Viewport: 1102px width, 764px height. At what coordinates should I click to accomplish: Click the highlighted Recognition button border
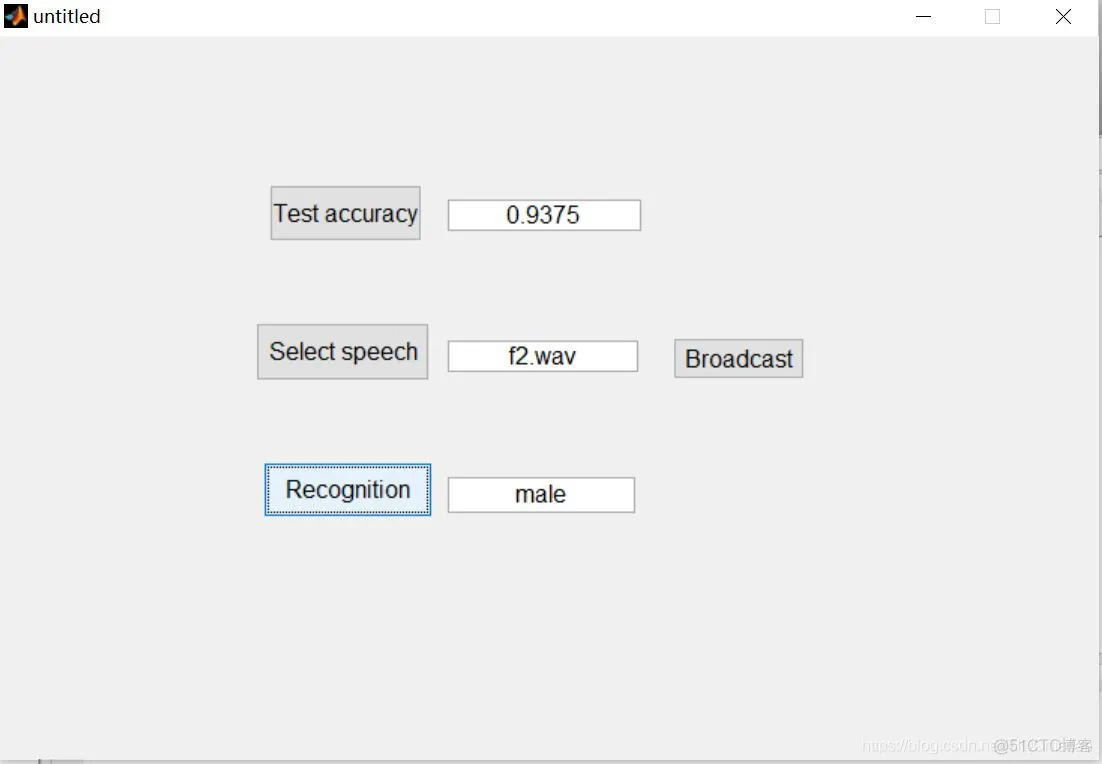click(x=347, y=468)
